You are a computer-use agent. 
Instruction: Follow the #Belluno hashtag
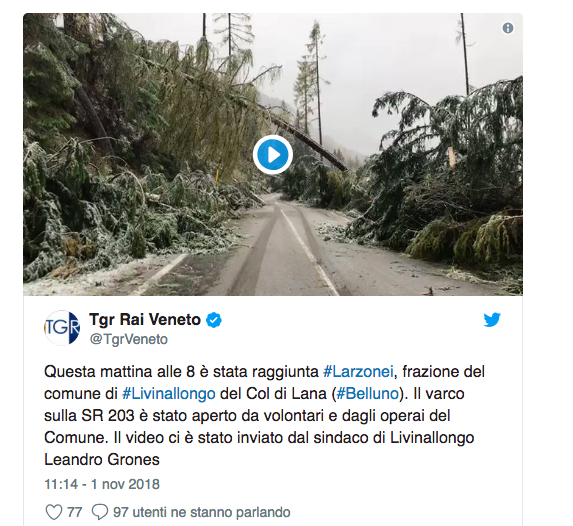(x=367, y=394)
